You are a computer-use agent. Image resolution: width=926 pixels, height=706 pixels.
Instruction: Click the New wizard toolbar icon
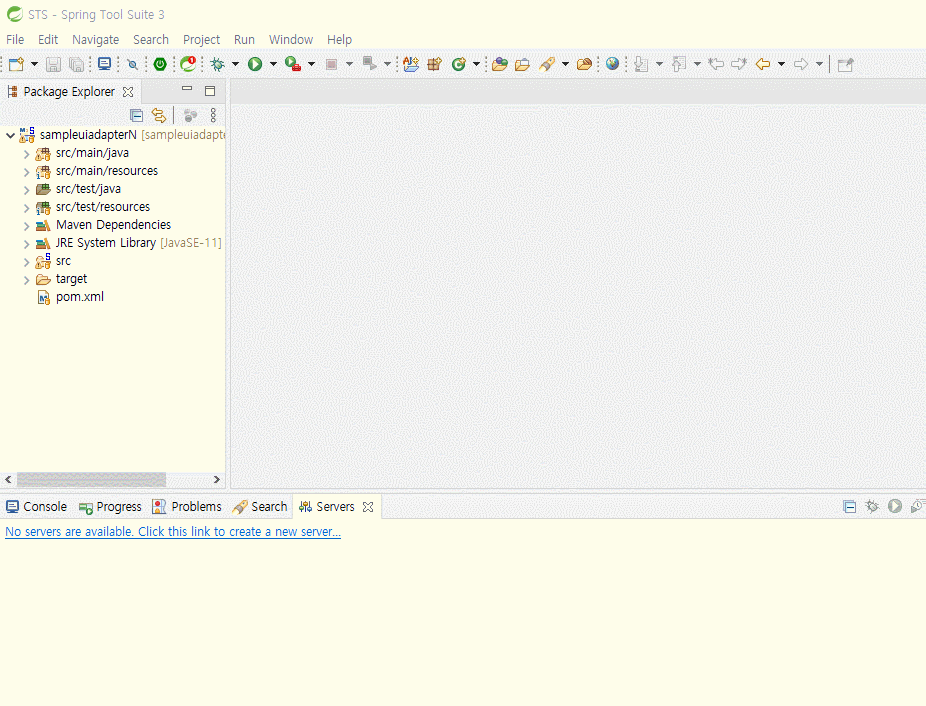[x=14, y=64]
